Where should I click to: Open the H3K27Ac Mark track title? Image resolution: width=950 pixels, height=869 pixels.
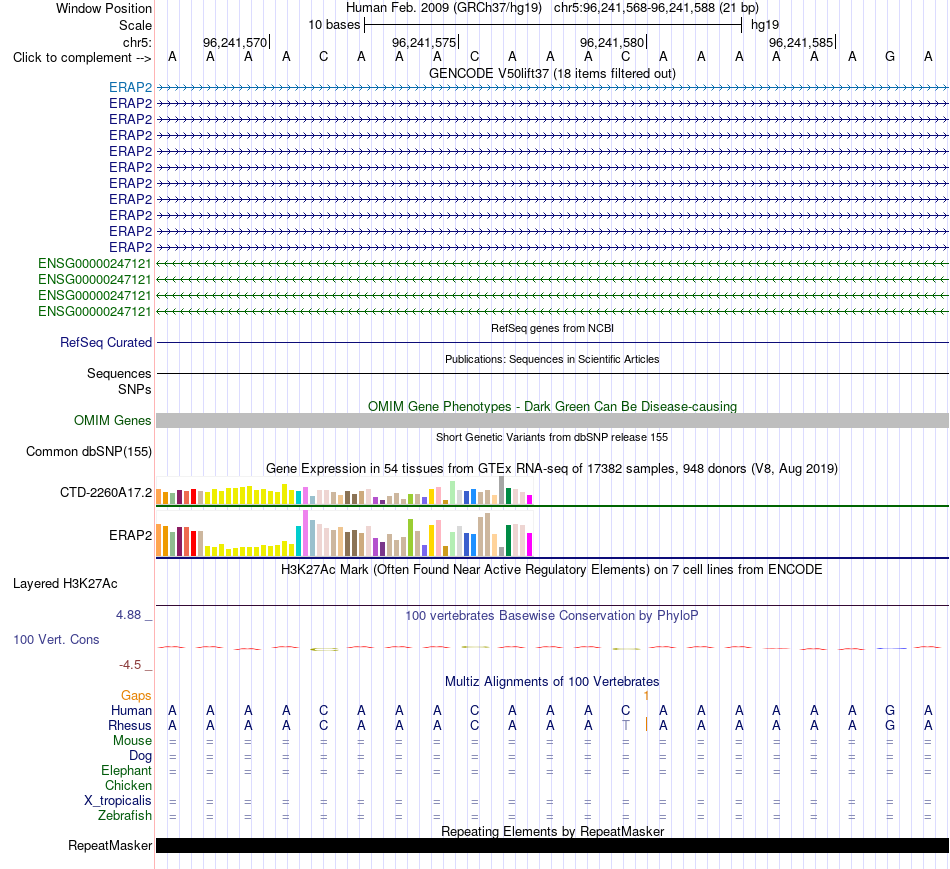click(x=552, y=570)
